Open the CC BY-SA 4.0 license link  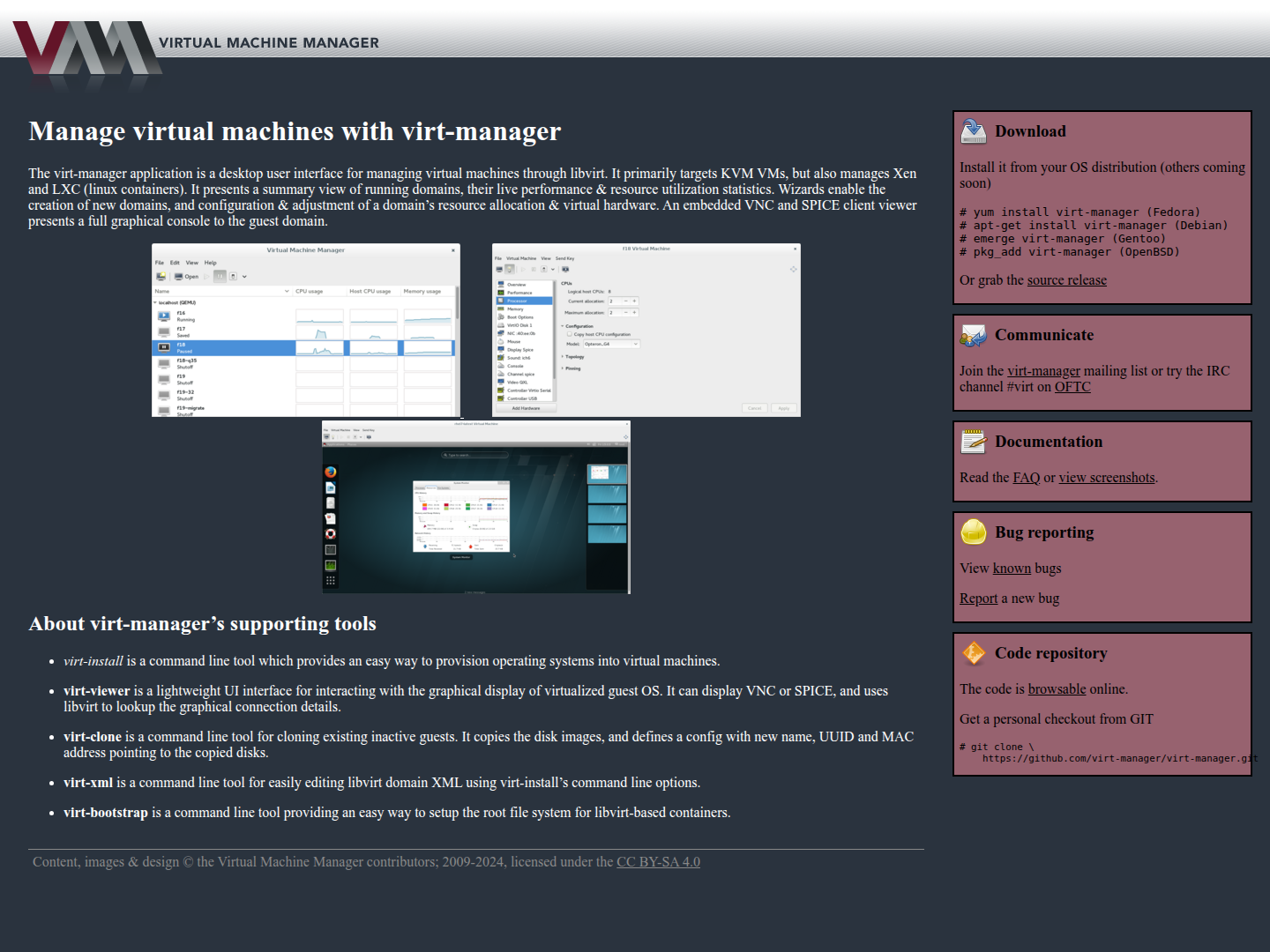coord(658,862)
